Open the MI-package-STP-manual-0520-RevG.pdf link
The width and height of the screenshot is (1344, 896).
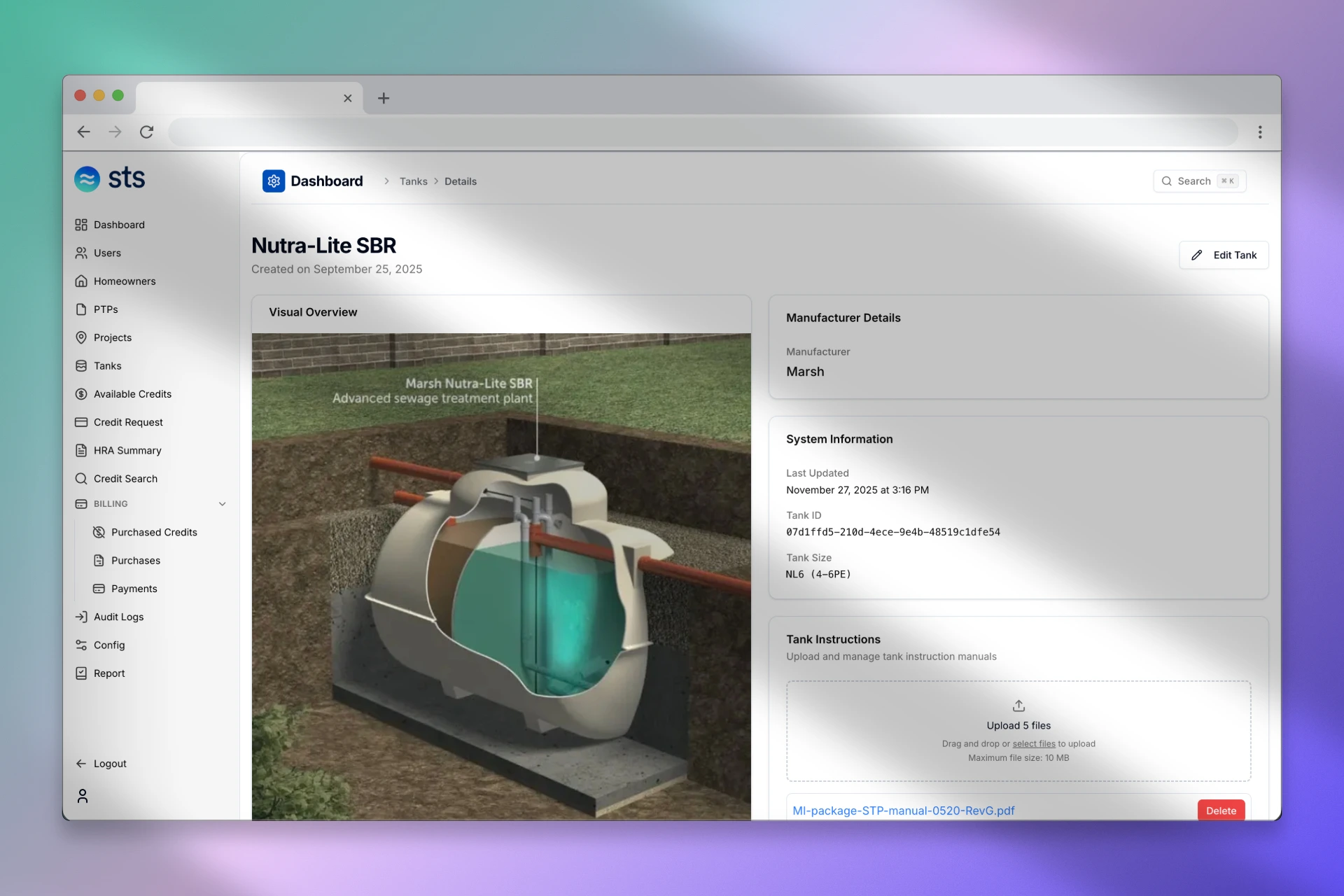coord(903,811)
